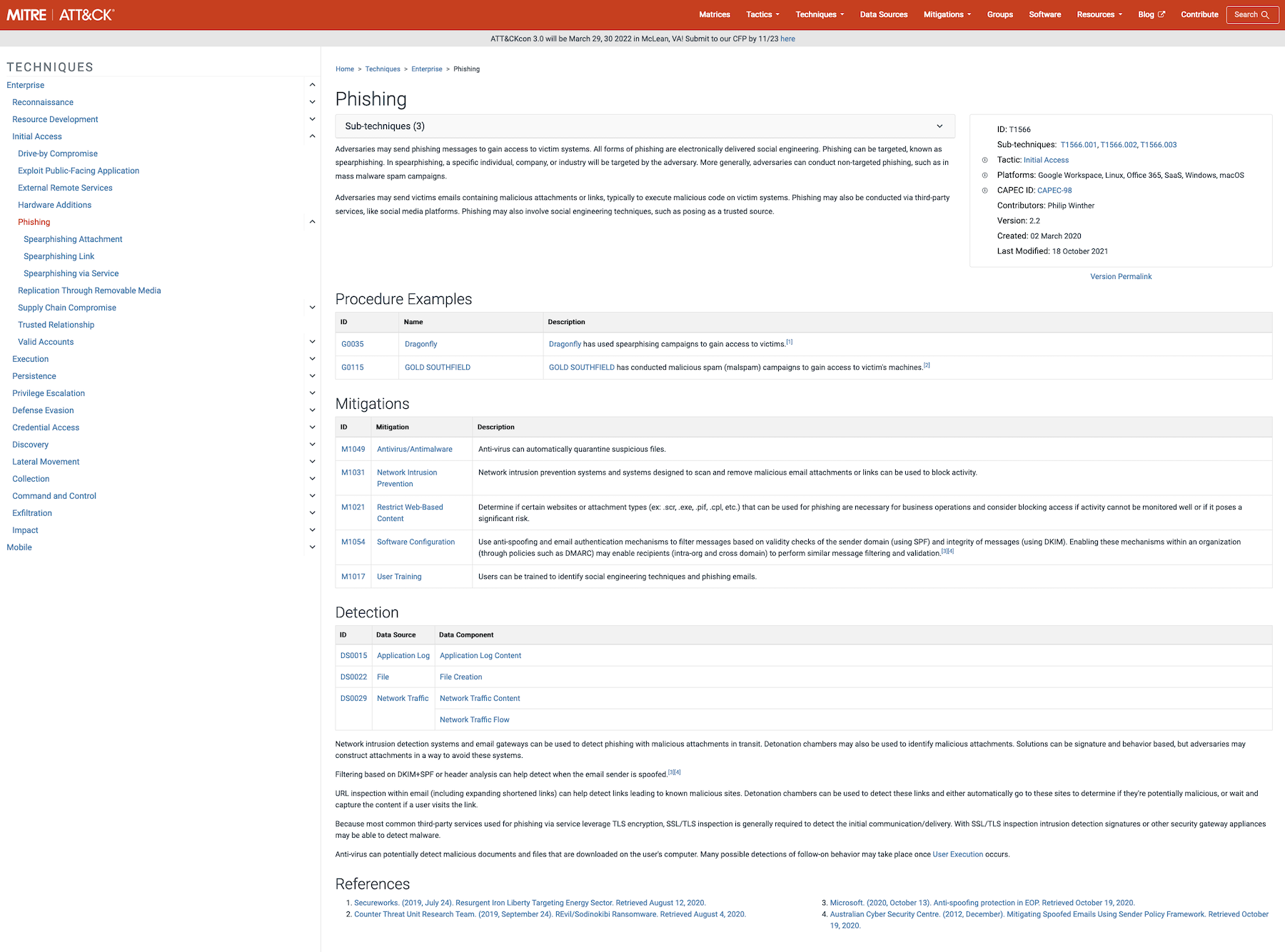Click info icon beside CAPEC ID
This screenshot has height=952, width=1285.
[985, 191]
